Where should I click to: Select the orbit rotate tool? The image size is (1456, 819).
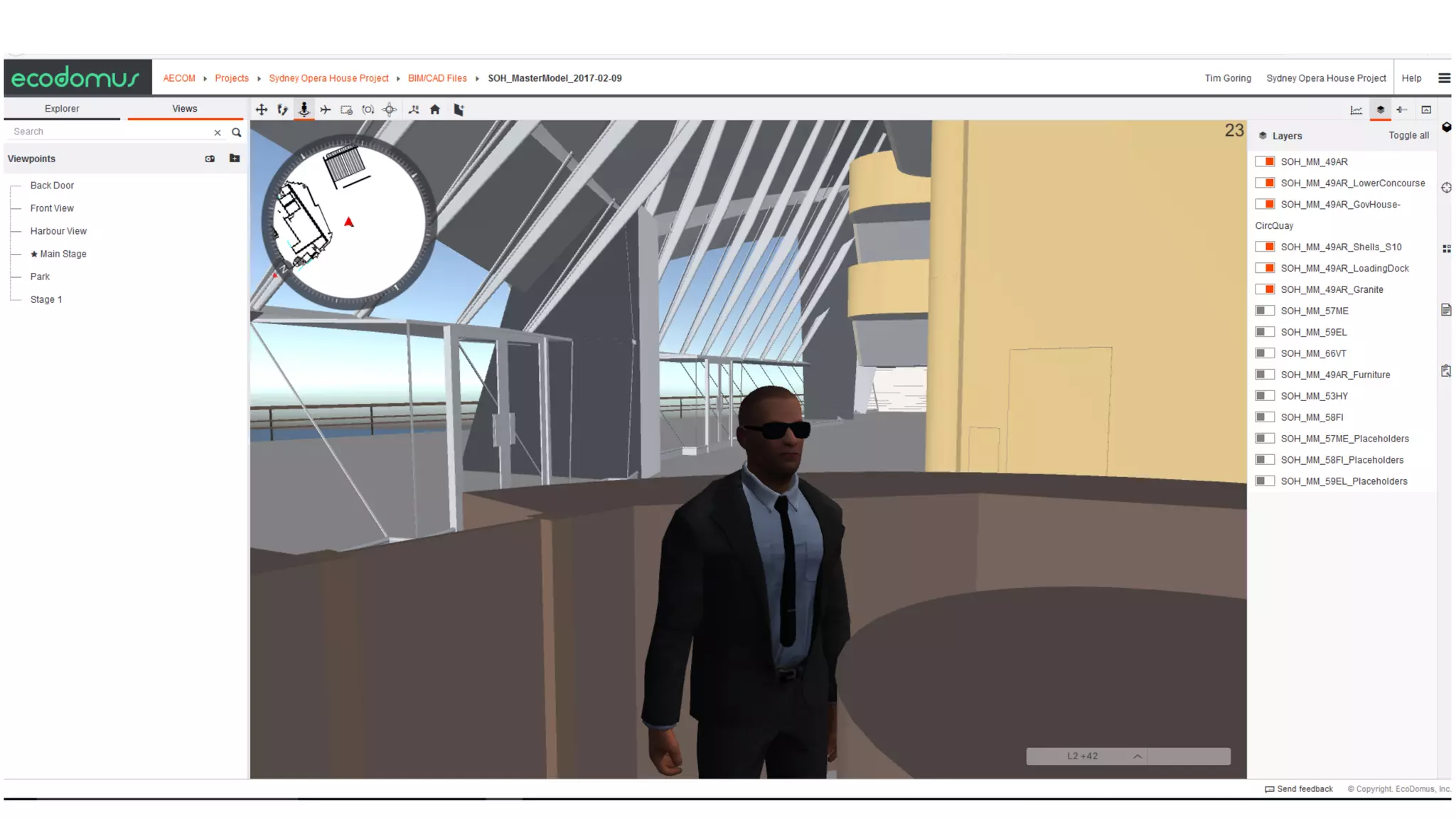(368, 109)
